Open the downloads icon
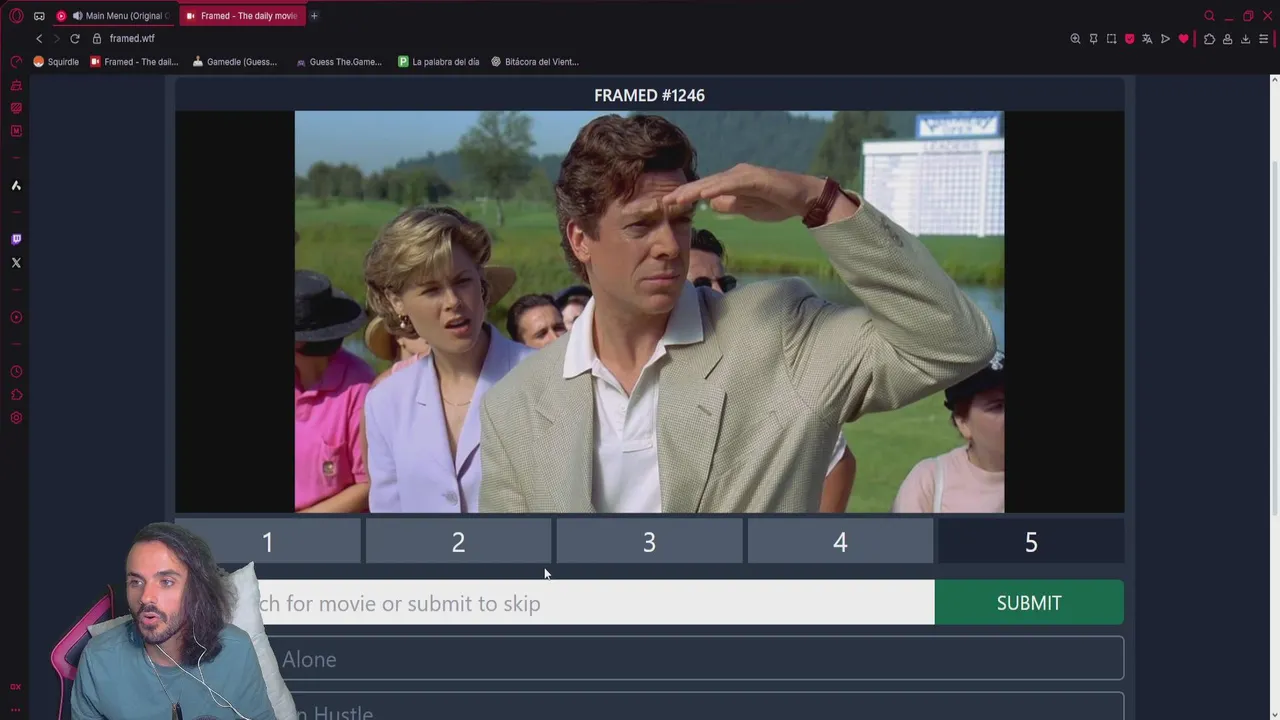The height and width of the screenshot is (720, 1280). tap(1245, 39)
